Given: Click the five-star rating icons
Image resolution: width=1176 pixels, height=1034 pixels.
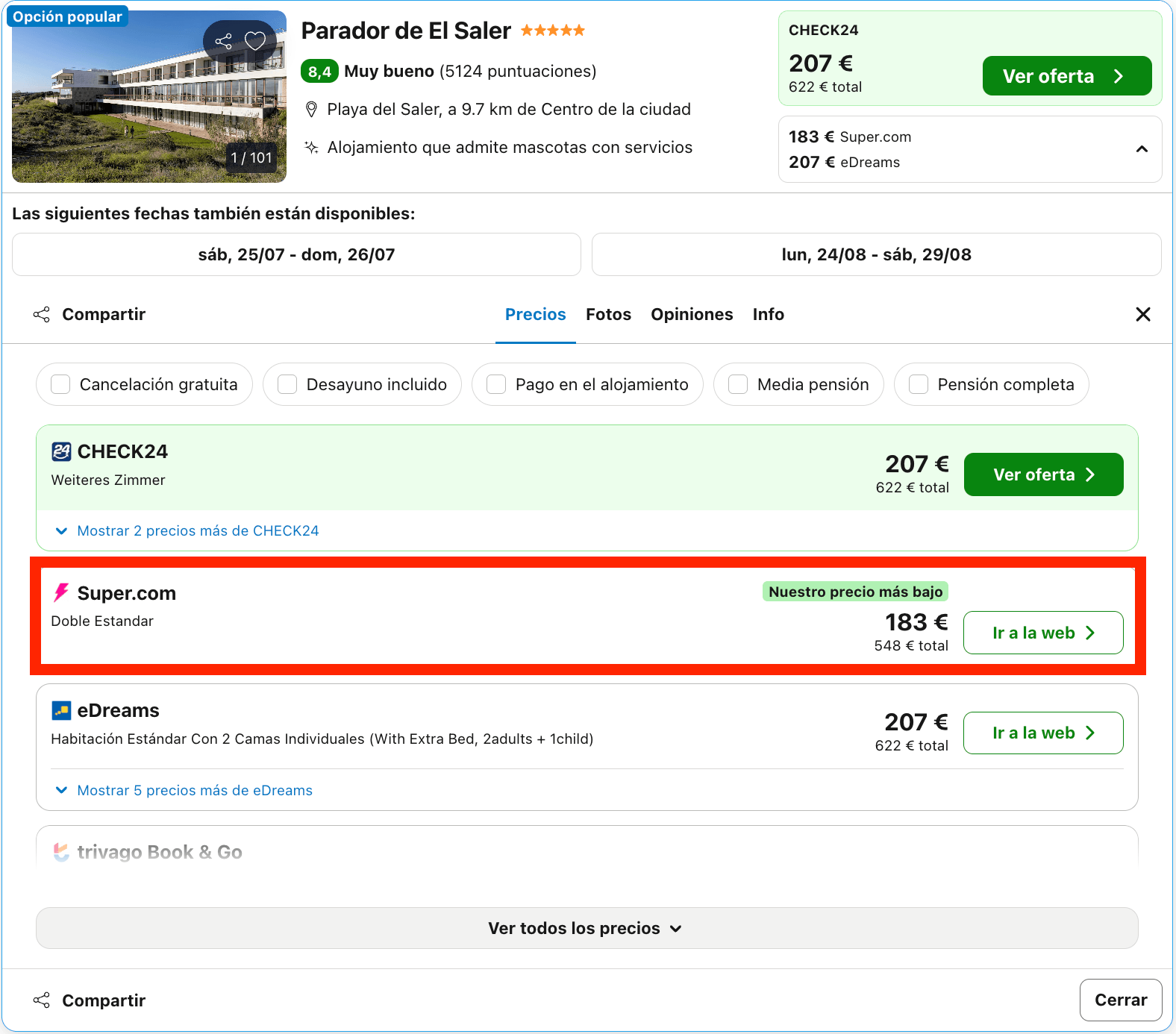Looking at the screenshot, I should [553, 31].
